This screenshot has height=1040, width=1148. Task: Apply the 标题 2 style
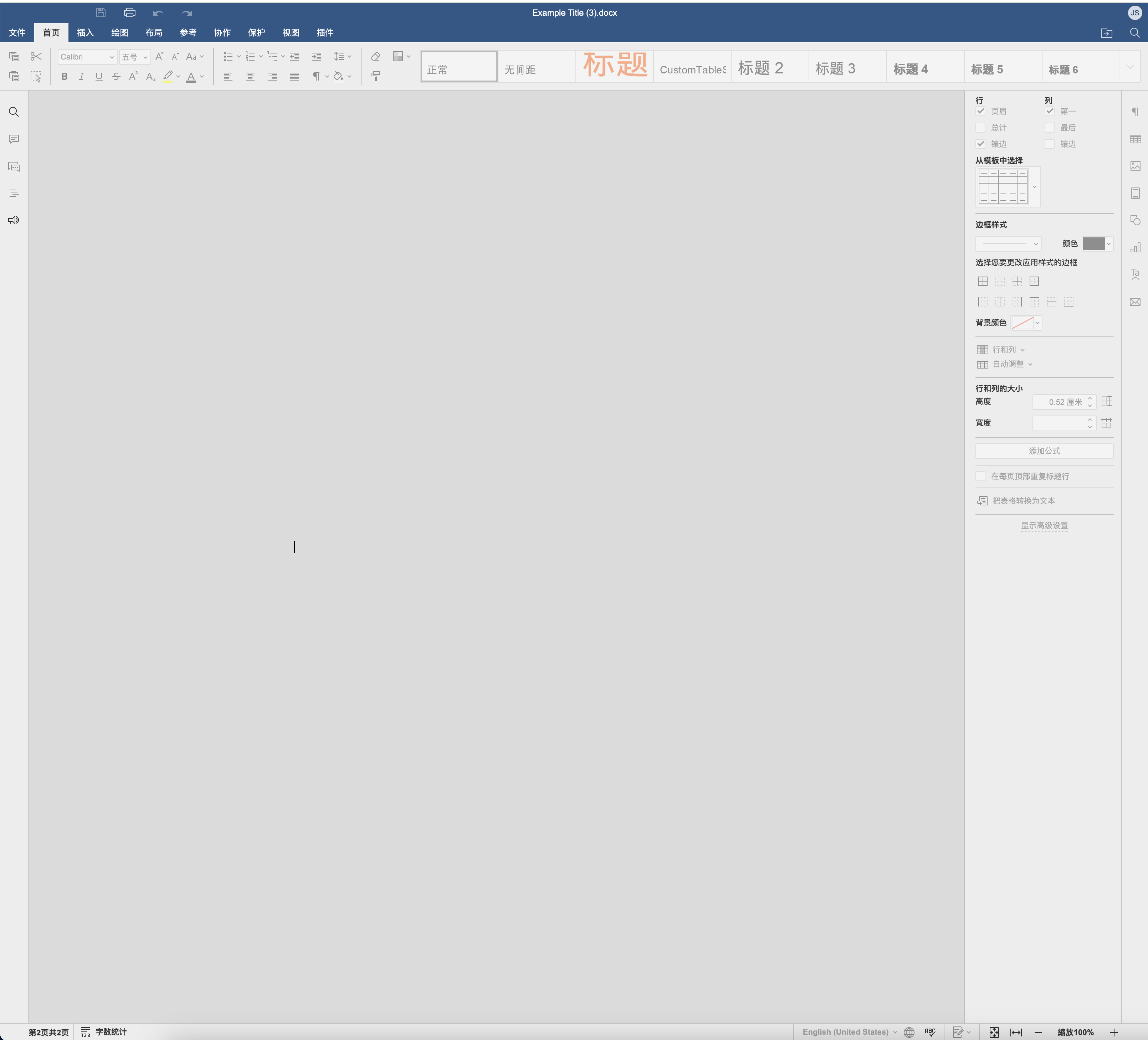pos(769,67)
